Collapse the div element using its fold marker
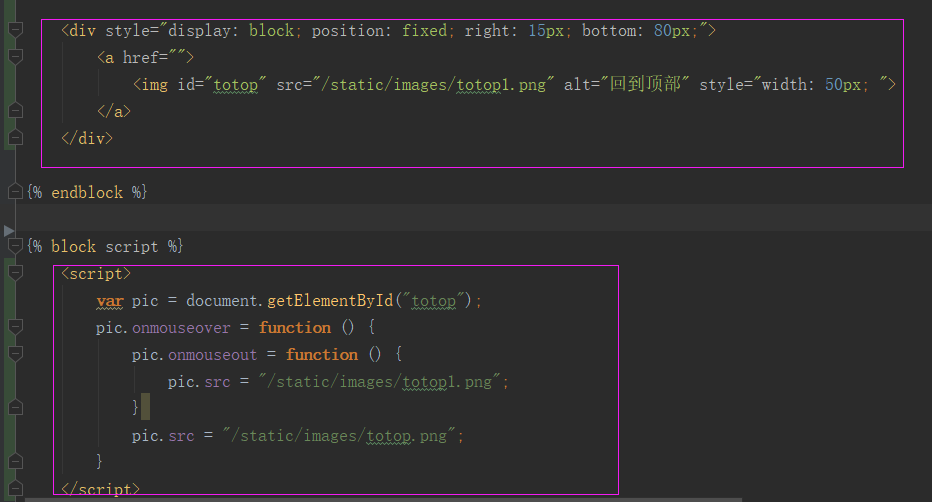The image size is (932, 502). coord(14,31)
